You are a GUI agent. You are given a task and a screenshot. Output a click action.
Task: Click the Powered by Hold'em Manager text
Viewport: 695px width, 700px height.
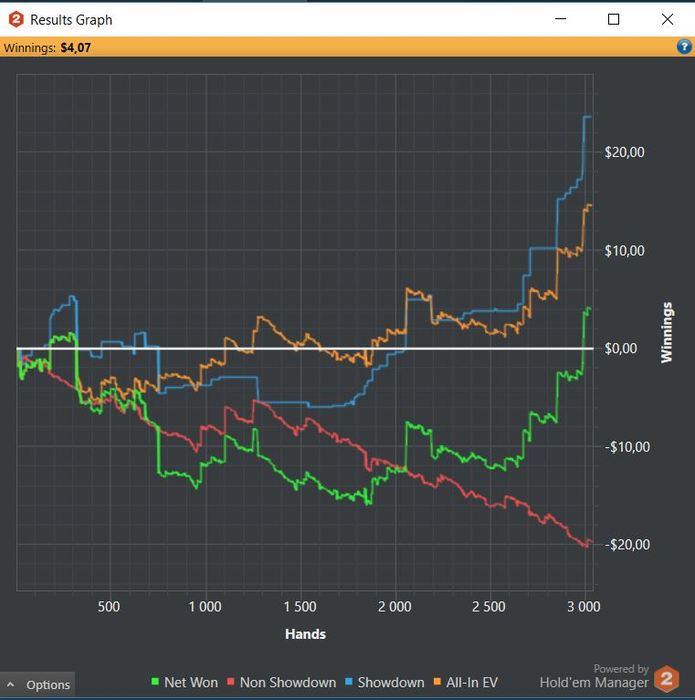pos(594,676)
